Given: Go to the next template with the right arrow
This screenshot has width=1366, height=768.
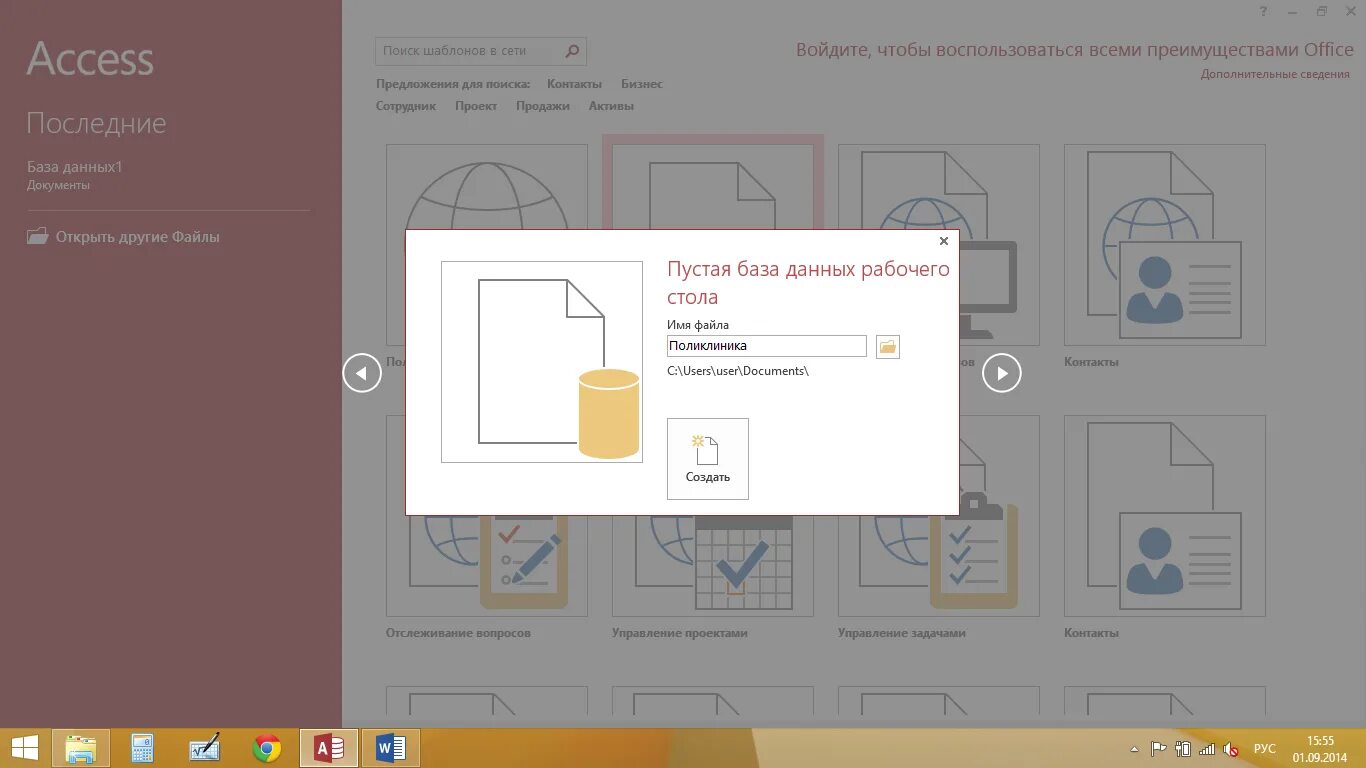Looking at the screenshot, I should (1002, 373).
